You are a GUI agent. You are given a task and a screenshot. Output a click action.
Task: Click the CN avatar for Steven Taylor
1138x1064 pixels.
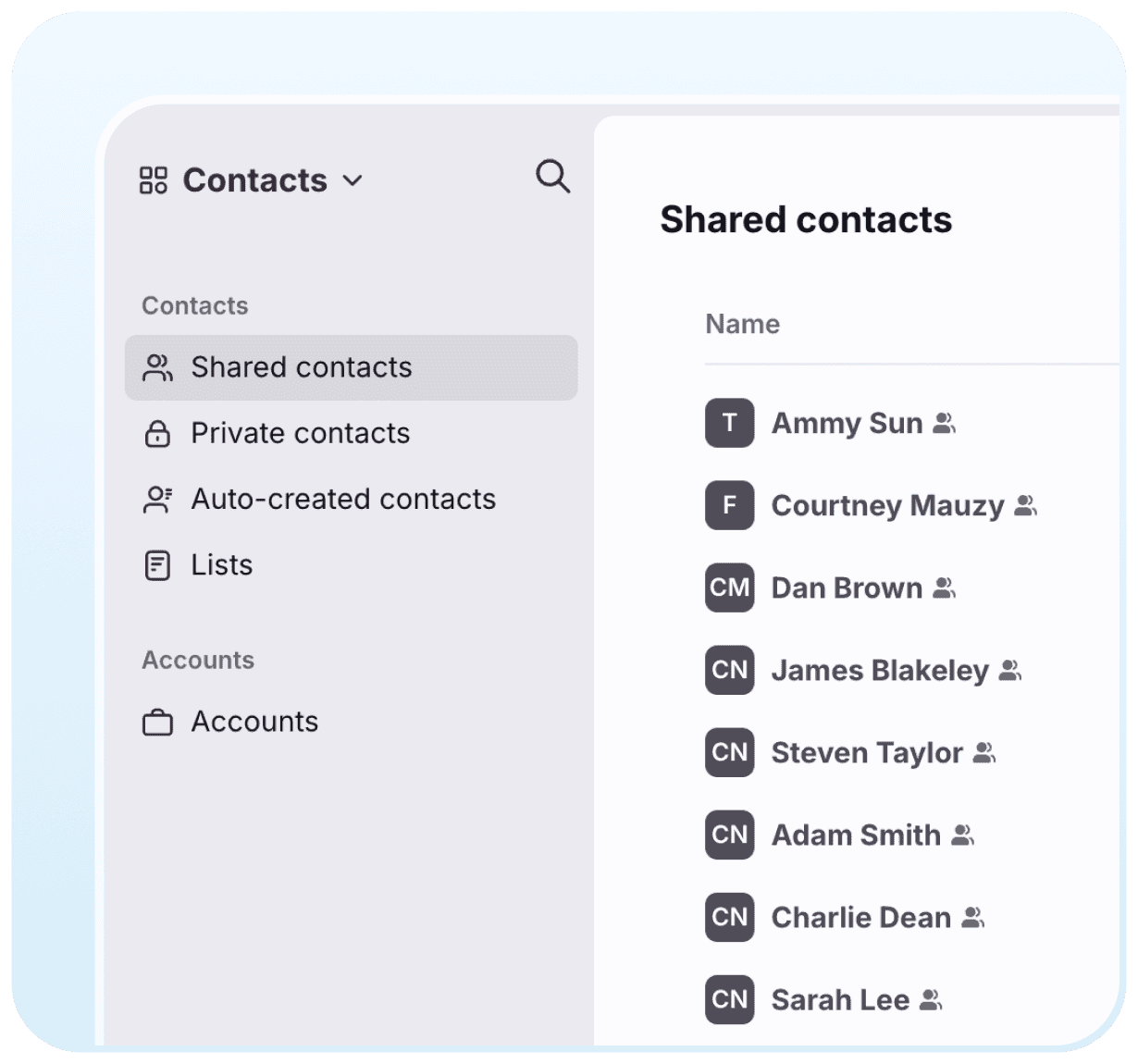point(730,752)
